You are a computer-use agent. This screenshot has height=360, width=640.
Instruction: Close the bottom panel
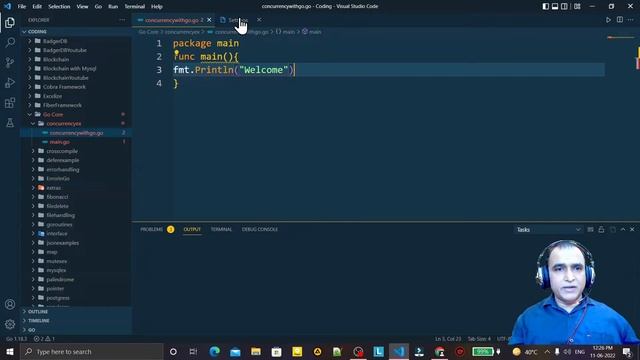point(632,229)
